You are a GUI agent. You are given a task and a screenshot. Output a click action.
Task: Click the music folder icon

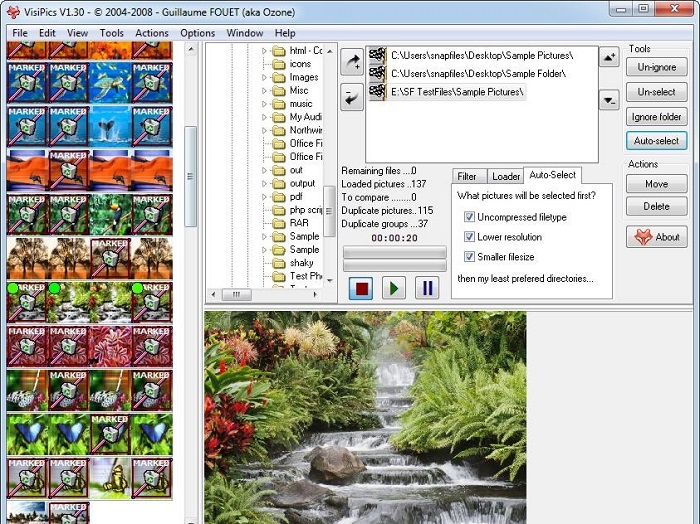[x=279, y=104]
